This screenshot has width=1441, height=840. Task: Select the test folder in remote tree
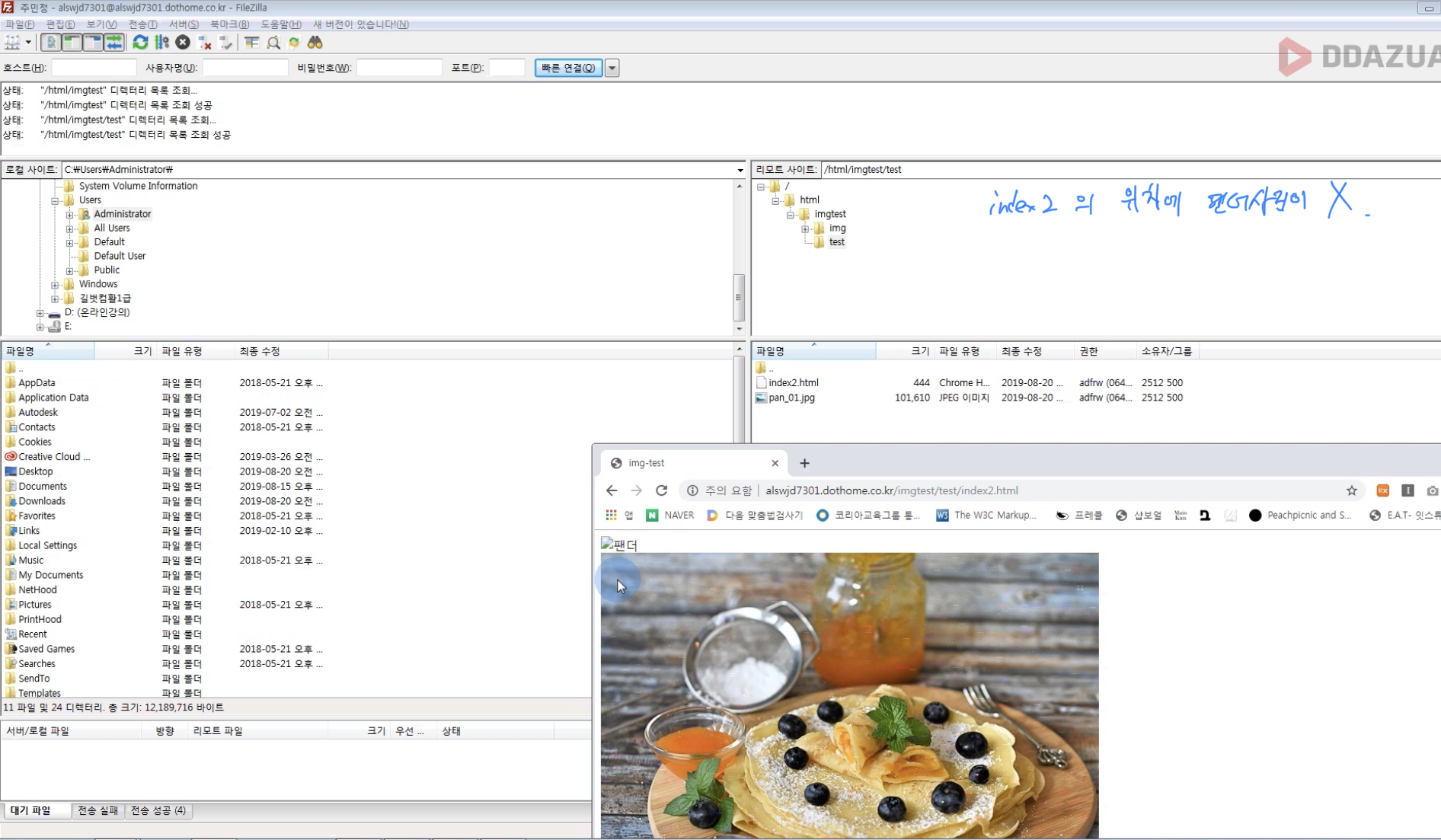click(x=836, y=242)
